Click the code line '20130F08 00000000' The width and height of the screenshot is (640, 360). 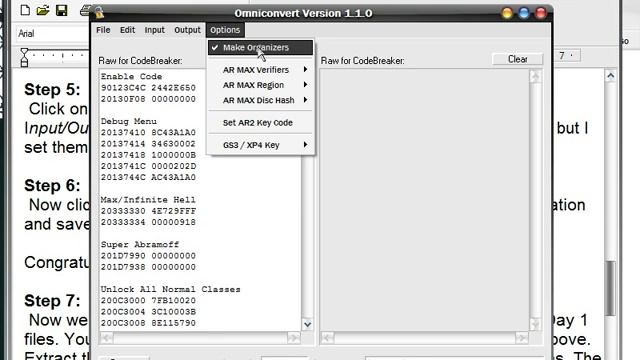(148, 99)
